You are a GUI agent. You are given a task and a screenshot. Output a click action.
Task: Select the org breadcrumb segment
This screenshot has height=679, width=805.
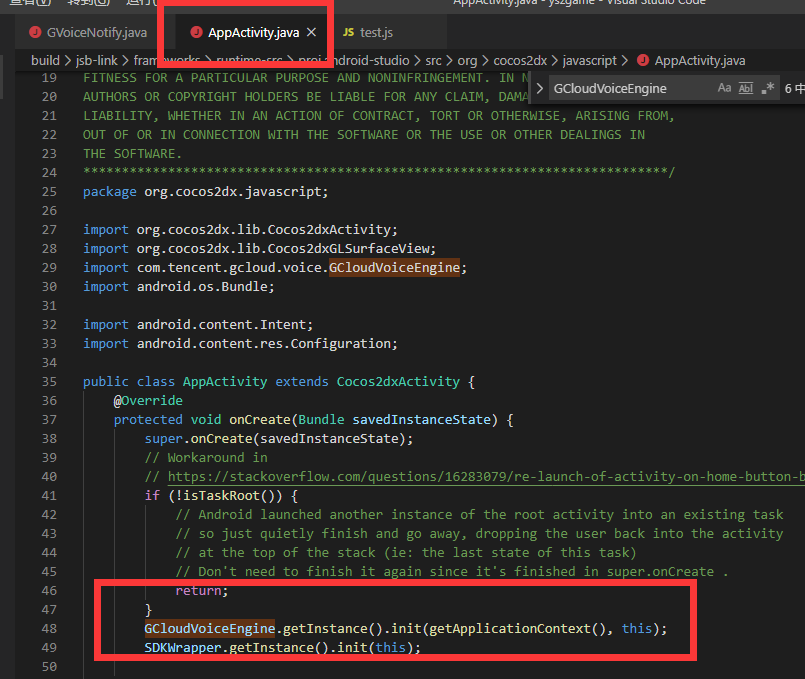click(467, 61)
